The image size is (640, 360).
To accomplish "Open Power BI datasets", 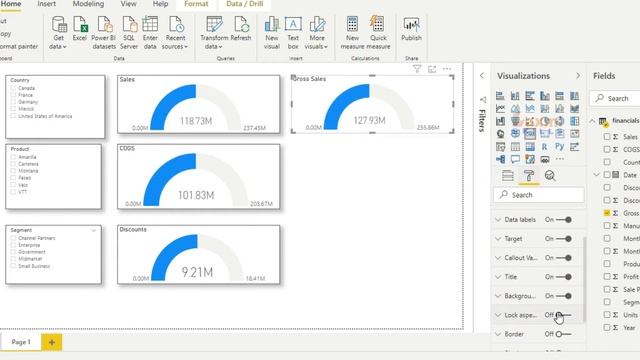I will click(x=104, y=33).
